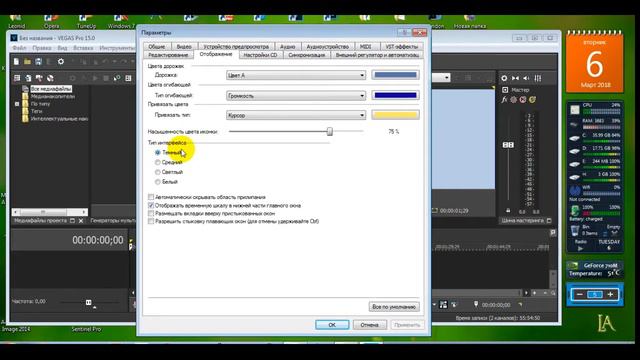Image resolution: width=640 pixels, height=360 pixels.
Task: Click the OK button
Action: 332,325
